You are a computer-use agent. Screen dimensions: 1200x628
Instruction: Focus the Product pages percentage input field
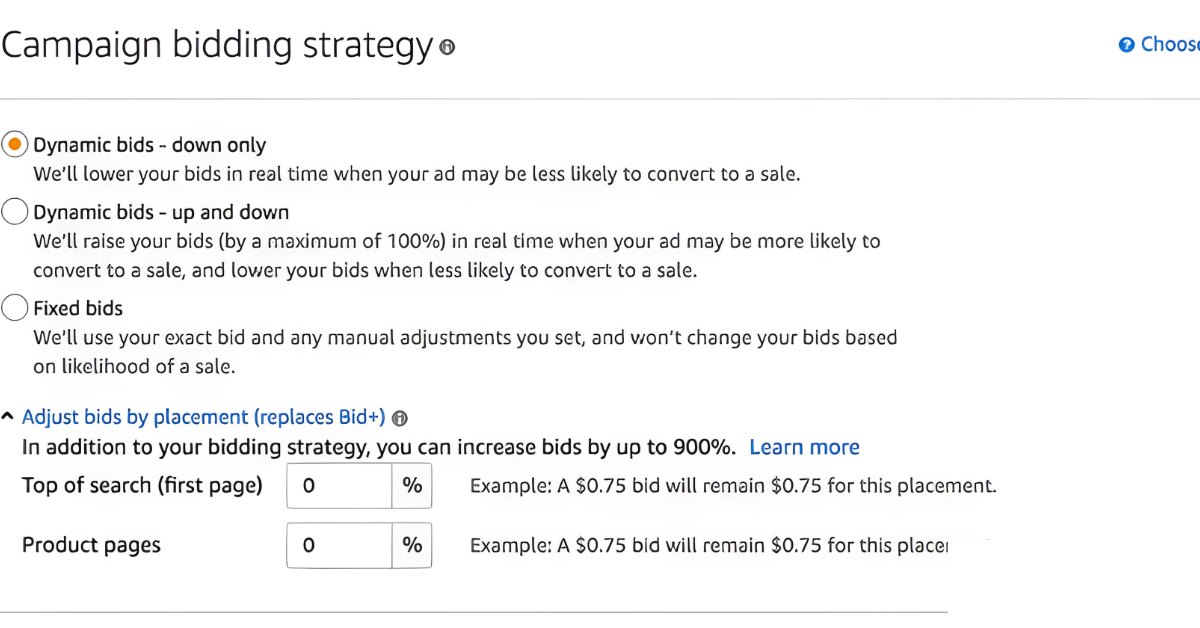[339, 545]
